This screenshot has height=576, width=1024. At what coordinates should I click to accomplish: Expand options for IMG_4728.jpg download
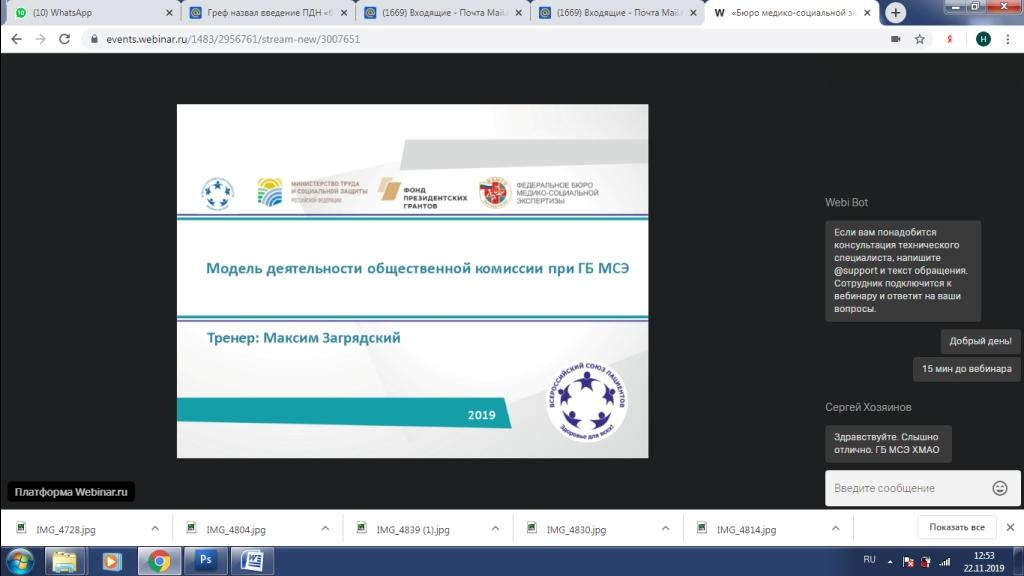tap(155, 528)
